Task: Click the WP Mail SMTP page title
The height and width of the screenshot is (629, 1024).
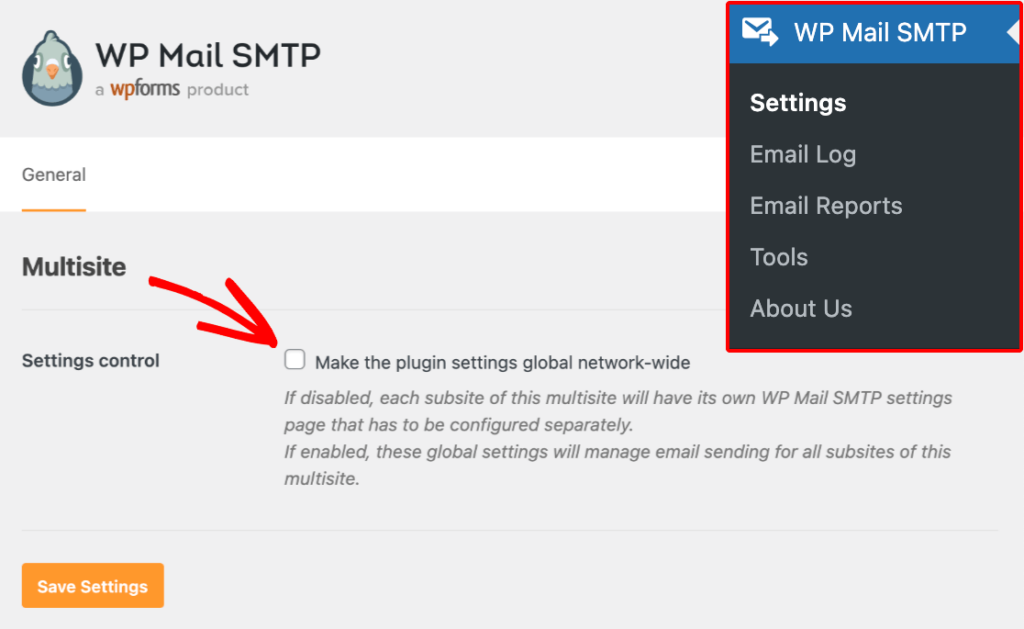Action: tap(208, 55)
